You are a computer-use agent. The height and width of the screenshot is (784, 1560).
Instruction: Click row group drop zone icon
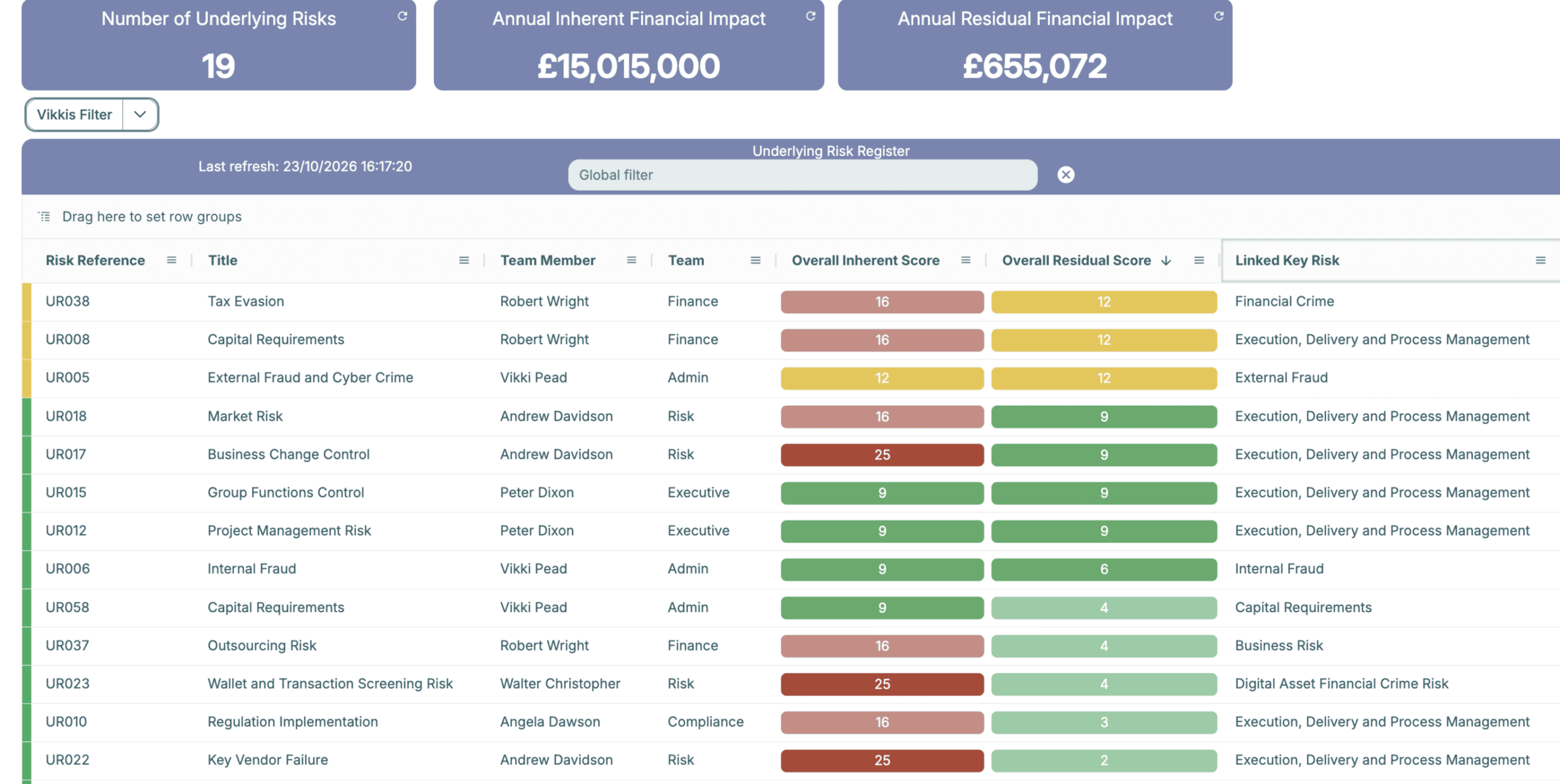pyautogui.click(x=44, y=216)
